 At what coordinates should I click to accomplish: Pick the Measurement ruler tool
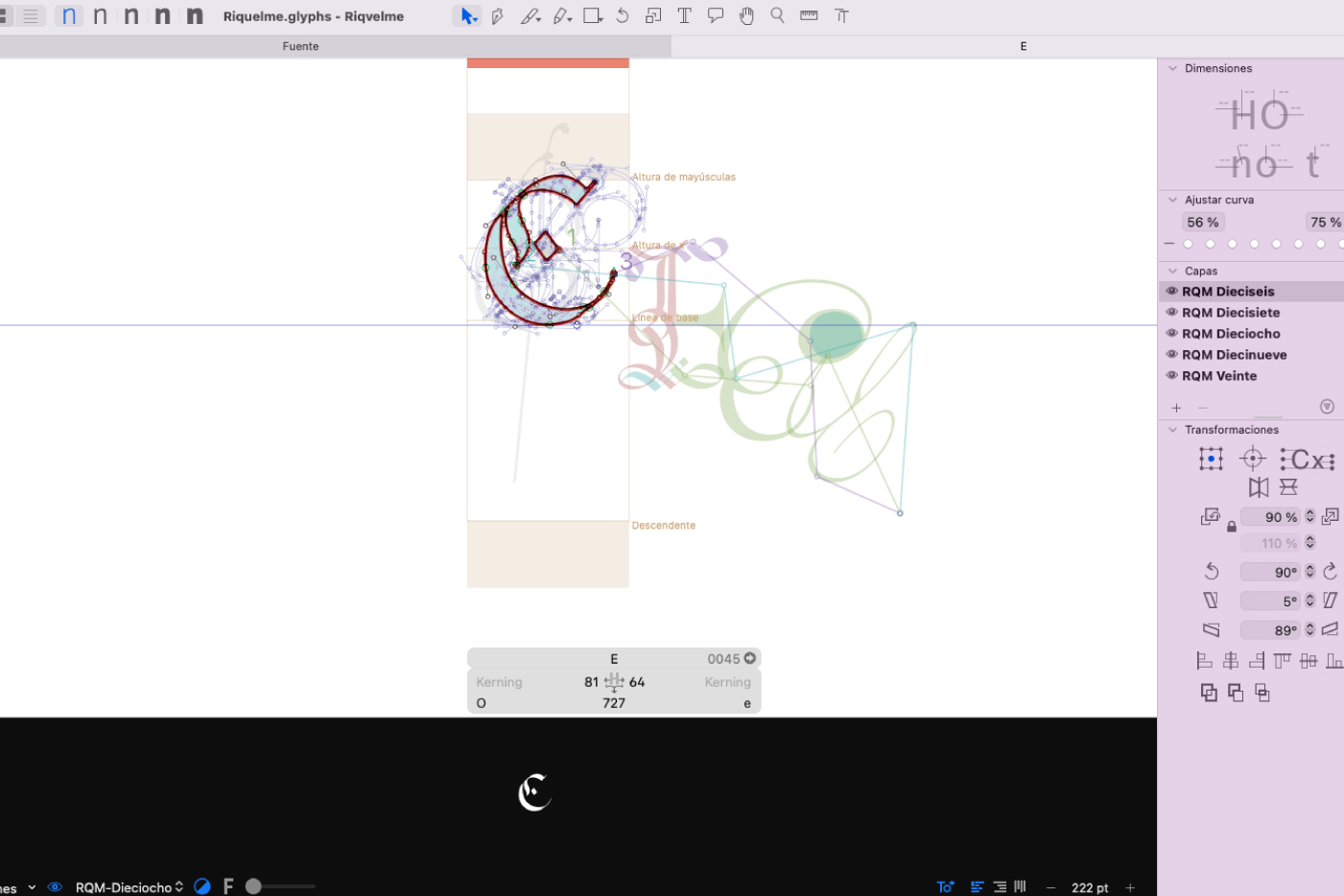click(809, 16)
